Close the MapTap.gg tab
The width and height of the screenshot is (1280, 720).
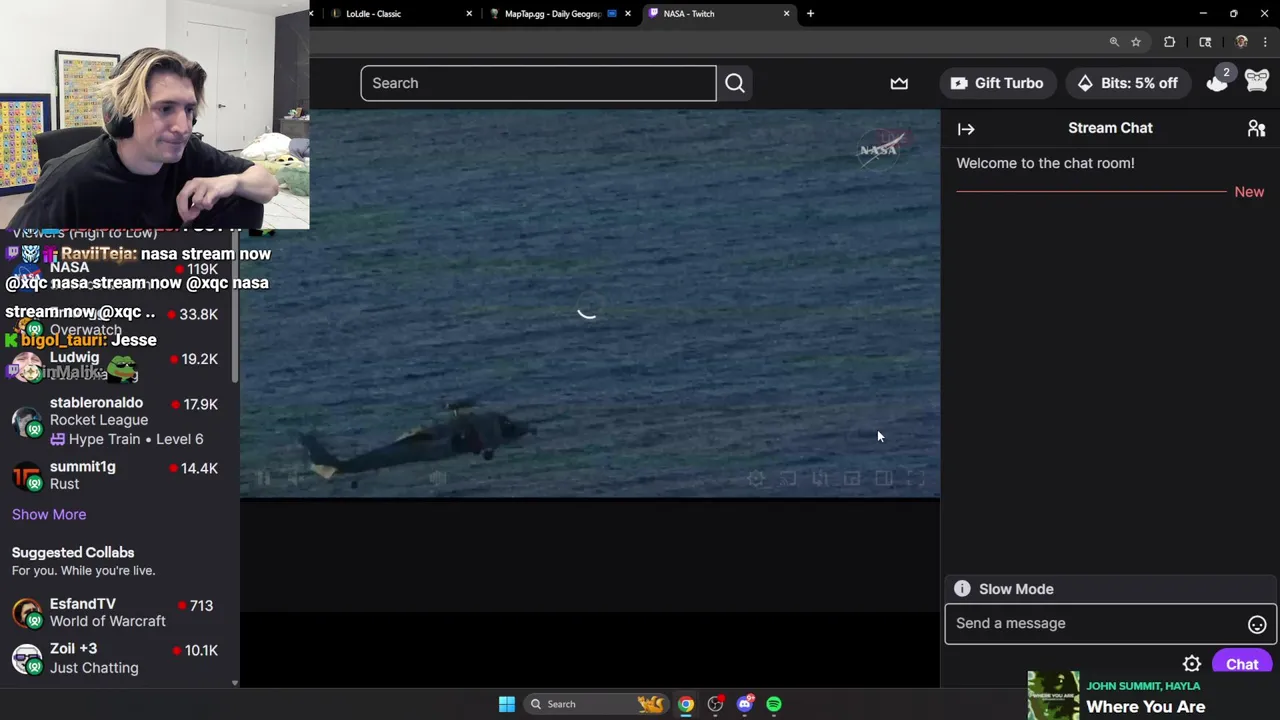(628, 14)
